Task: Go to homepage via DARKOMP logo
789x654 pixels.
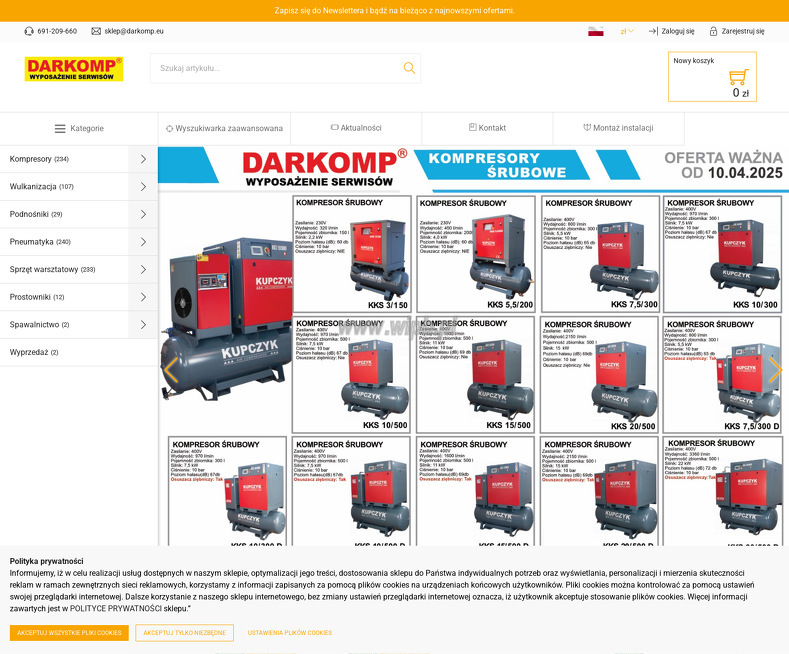Action: click(x=74, y=69)
